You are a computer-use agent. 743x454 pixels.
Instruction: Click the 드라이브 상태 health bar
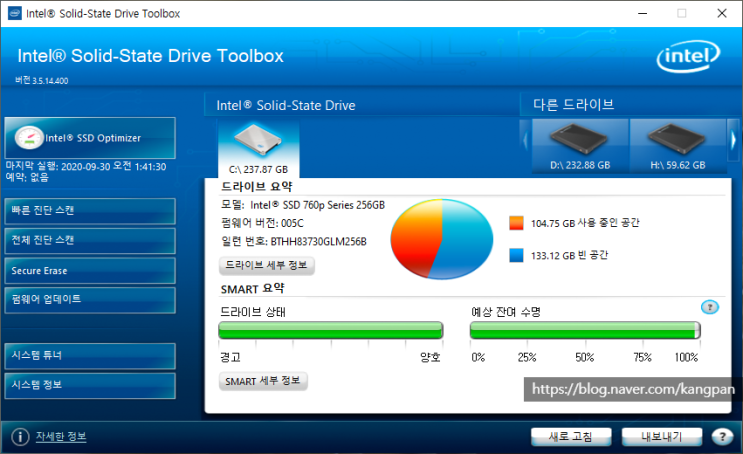coord(330,330)
